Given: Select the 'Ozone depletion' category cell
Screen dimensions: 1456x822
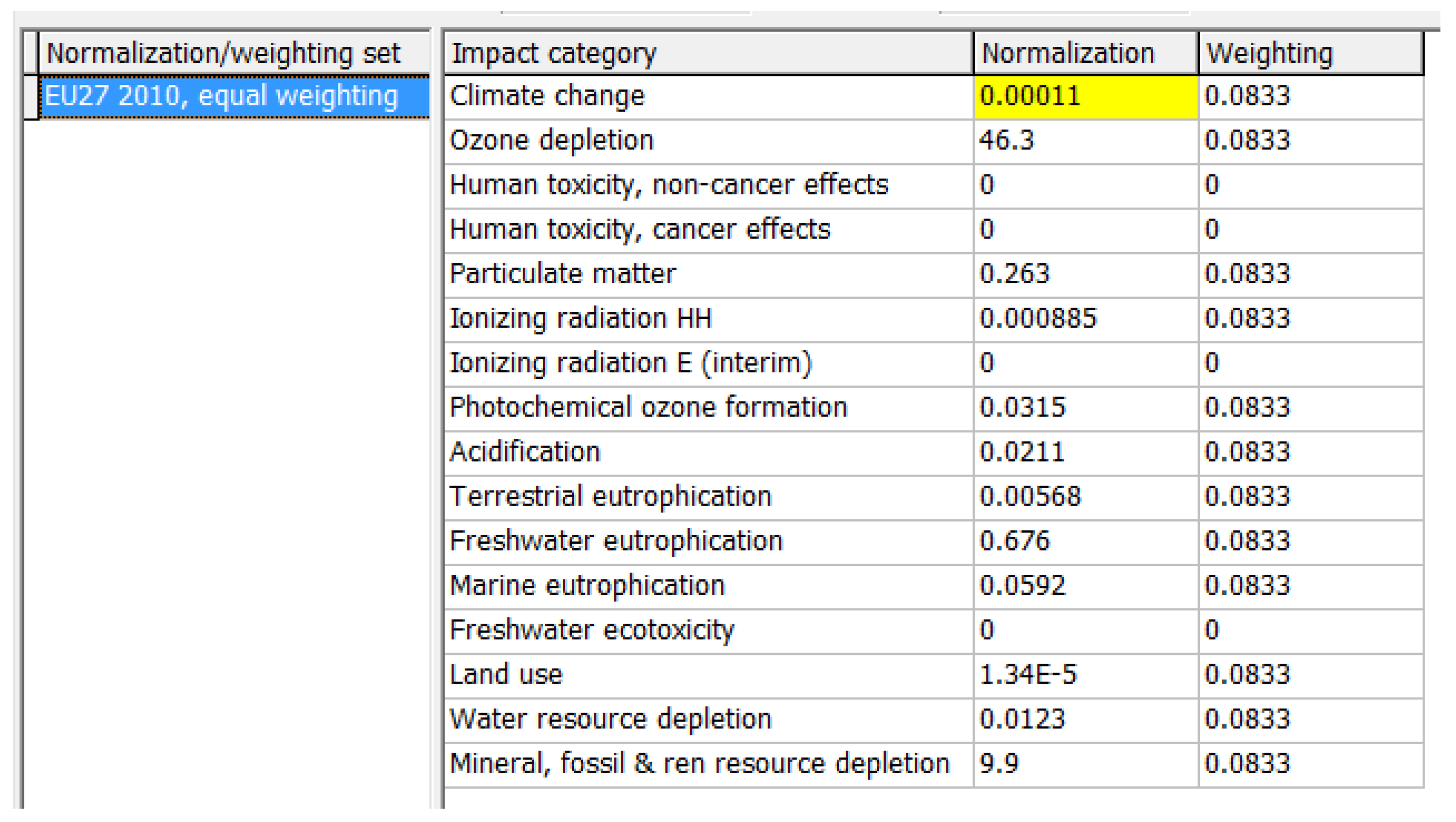Looking at the screenshot, I should click(x=709, y=141).
